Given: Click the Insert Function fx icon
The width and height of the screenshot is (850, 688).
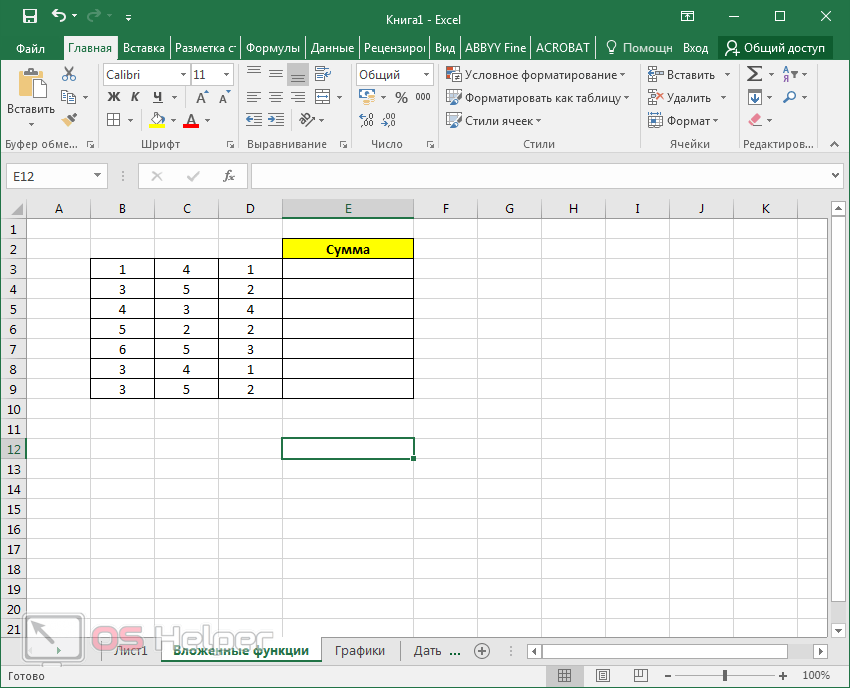Looking at the screenshot, I should [229, 176].
